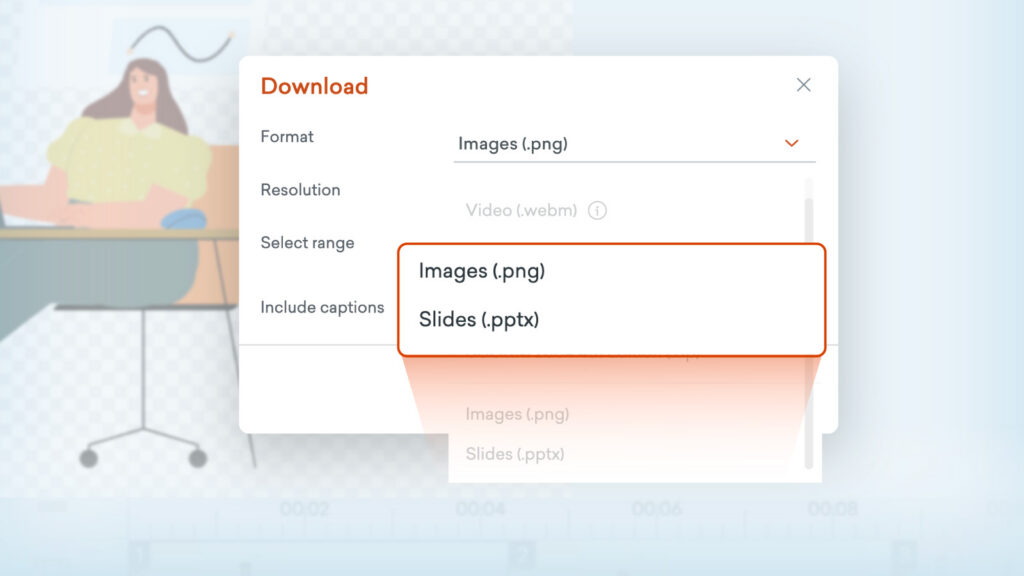Select the squiggly line above the character
This screenshot has height=576, width=1024.
tap(180, 40)
